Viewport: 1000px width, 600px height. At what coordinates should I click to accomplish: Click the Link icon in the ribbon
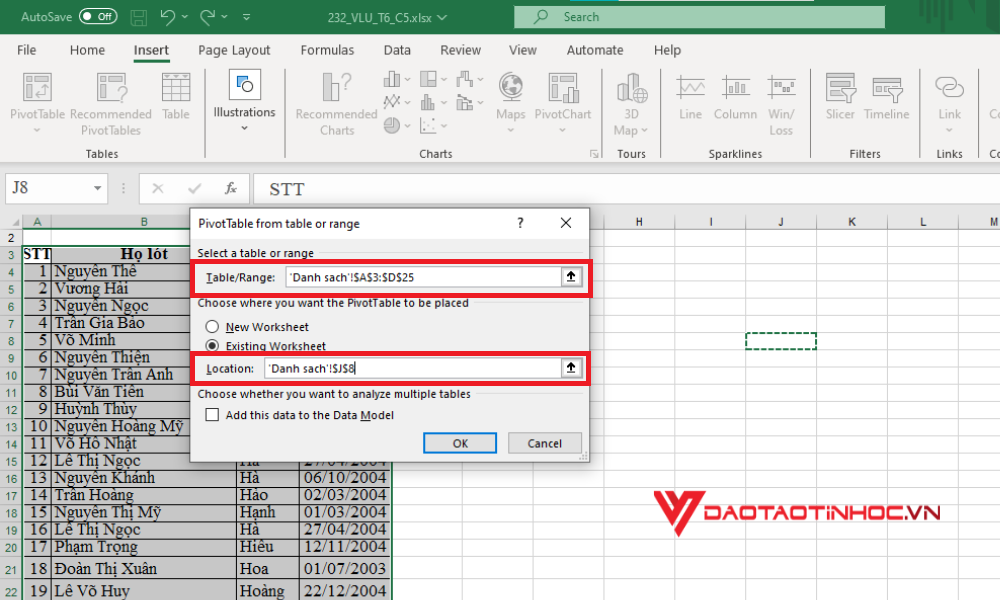pos(949,90)
